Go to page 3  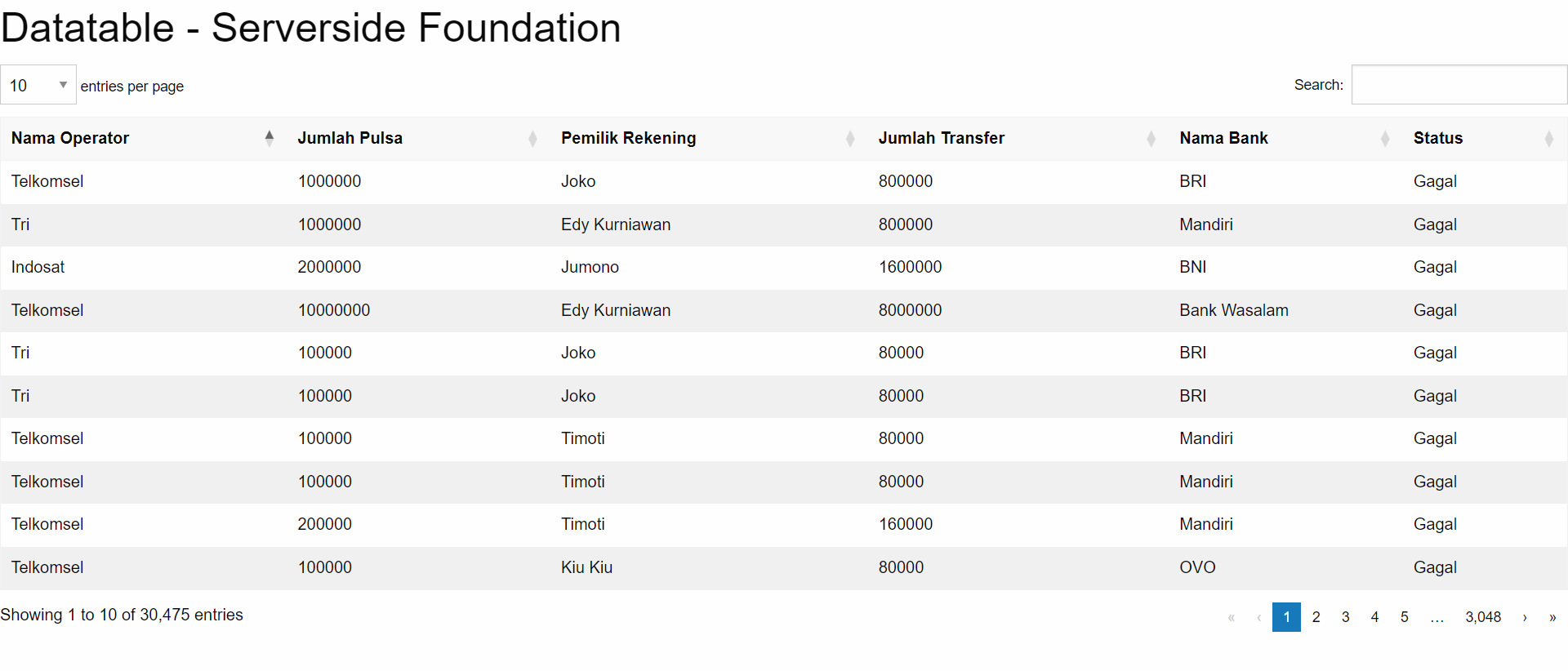[x=1345, y=617]
